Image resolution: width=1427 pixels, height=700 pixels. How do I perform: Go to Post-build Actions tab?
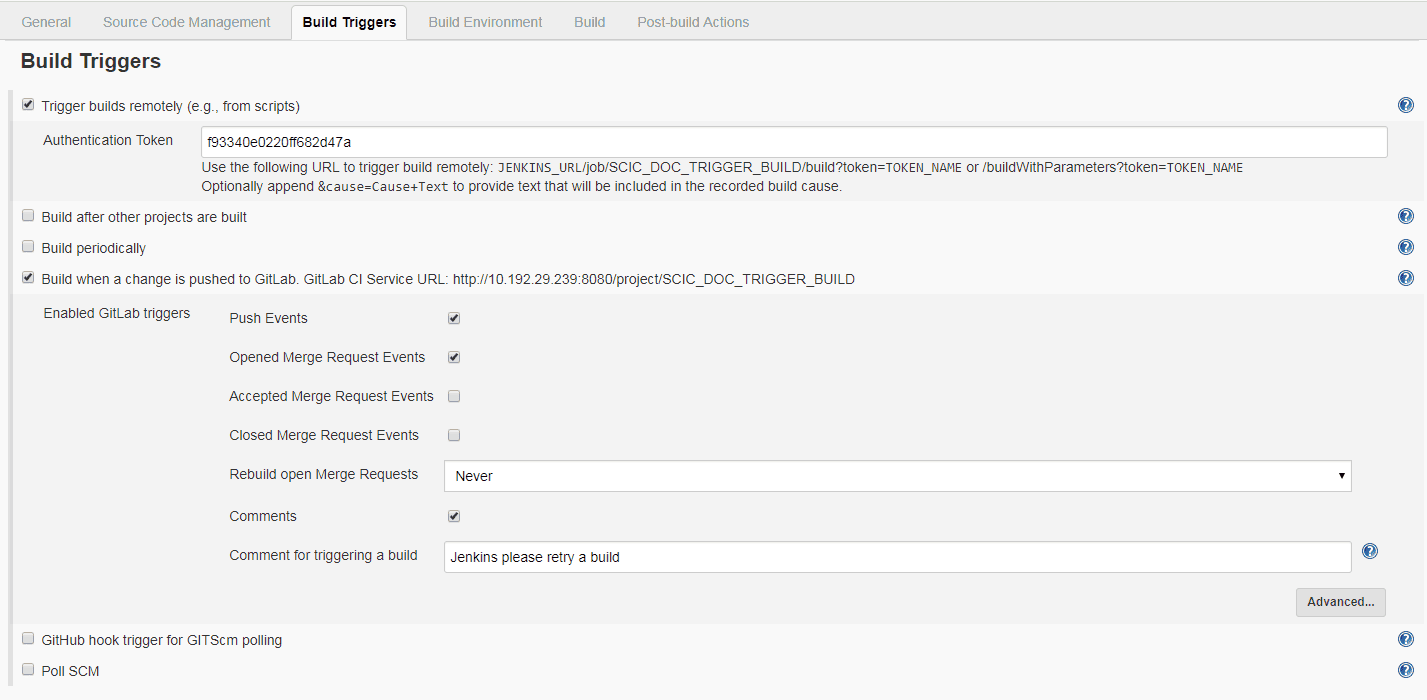[x=692, y=22]
